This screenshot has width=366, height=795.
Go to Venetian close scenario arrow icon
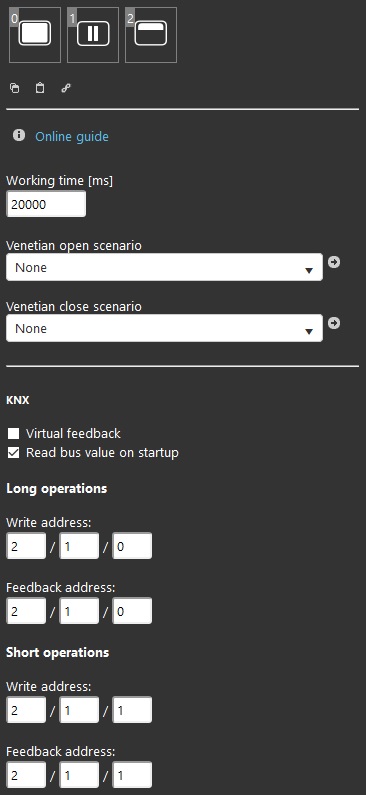(x=334, y=323)
